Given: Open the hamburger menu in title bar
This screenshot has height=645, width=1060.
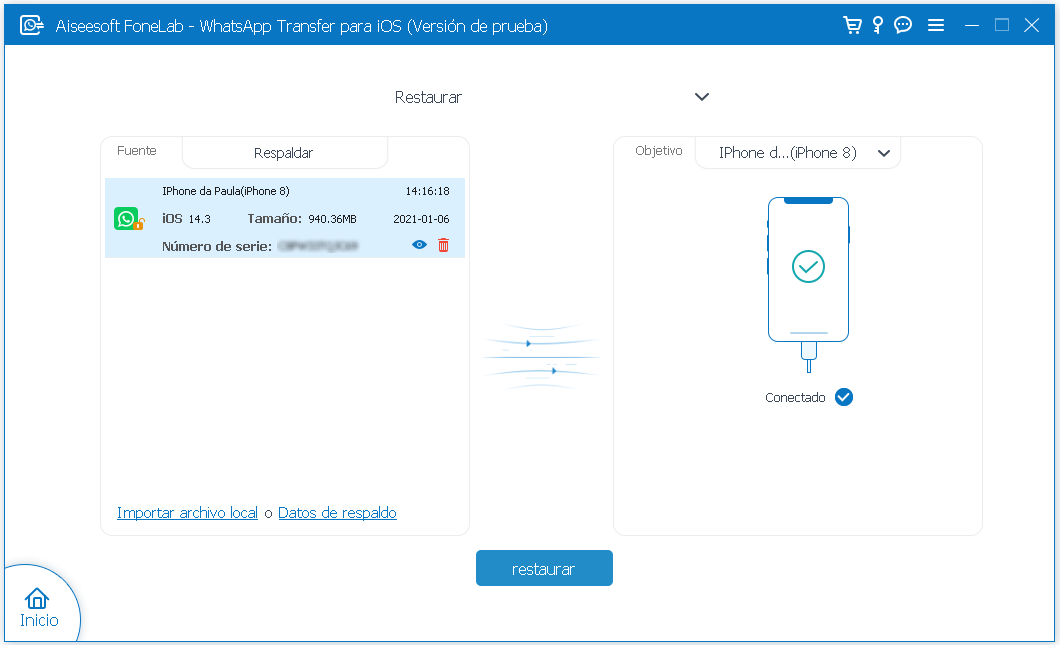Looking at the screenshot, I should coord(936,26).
